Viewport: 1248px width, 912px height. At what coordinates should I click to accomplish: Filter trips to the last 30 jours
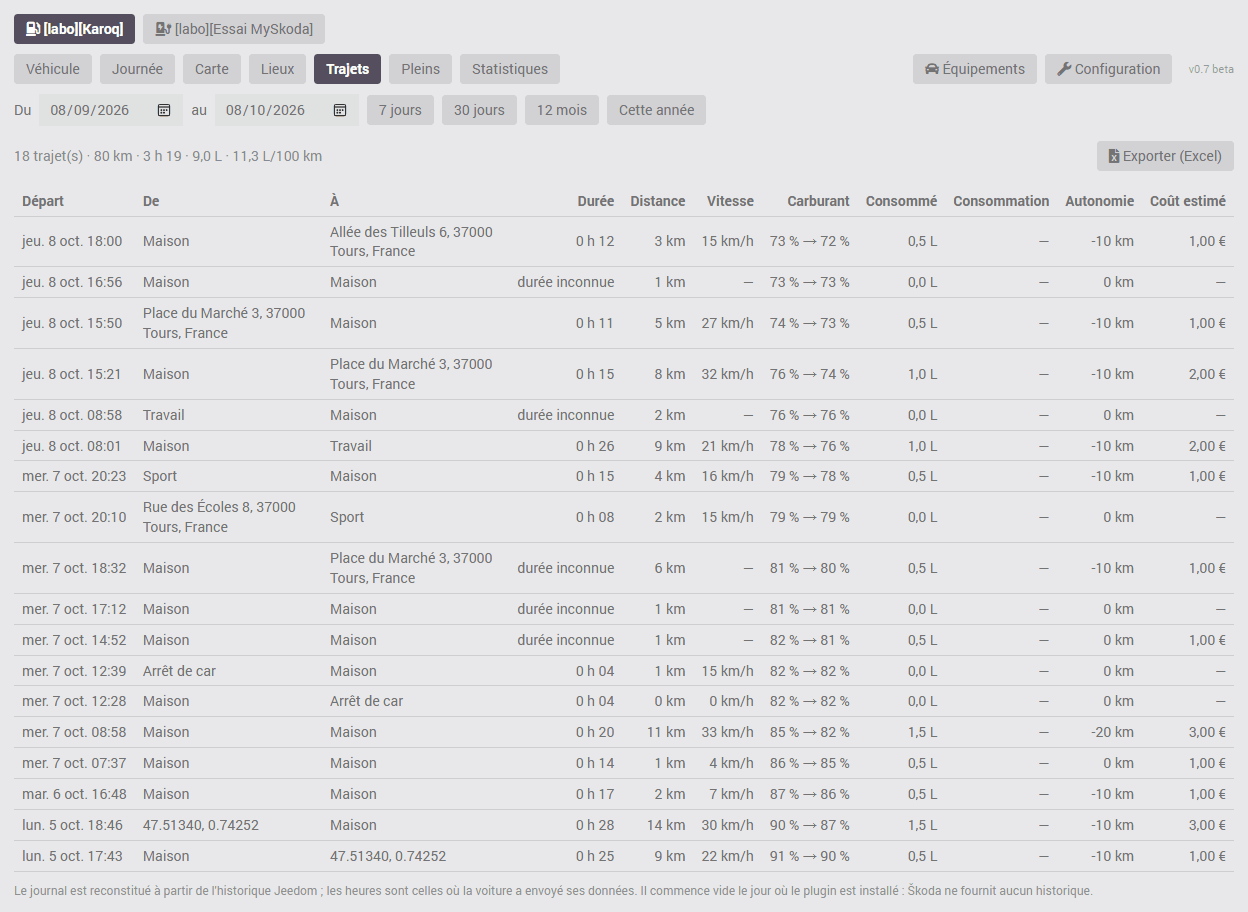(479, 110)
